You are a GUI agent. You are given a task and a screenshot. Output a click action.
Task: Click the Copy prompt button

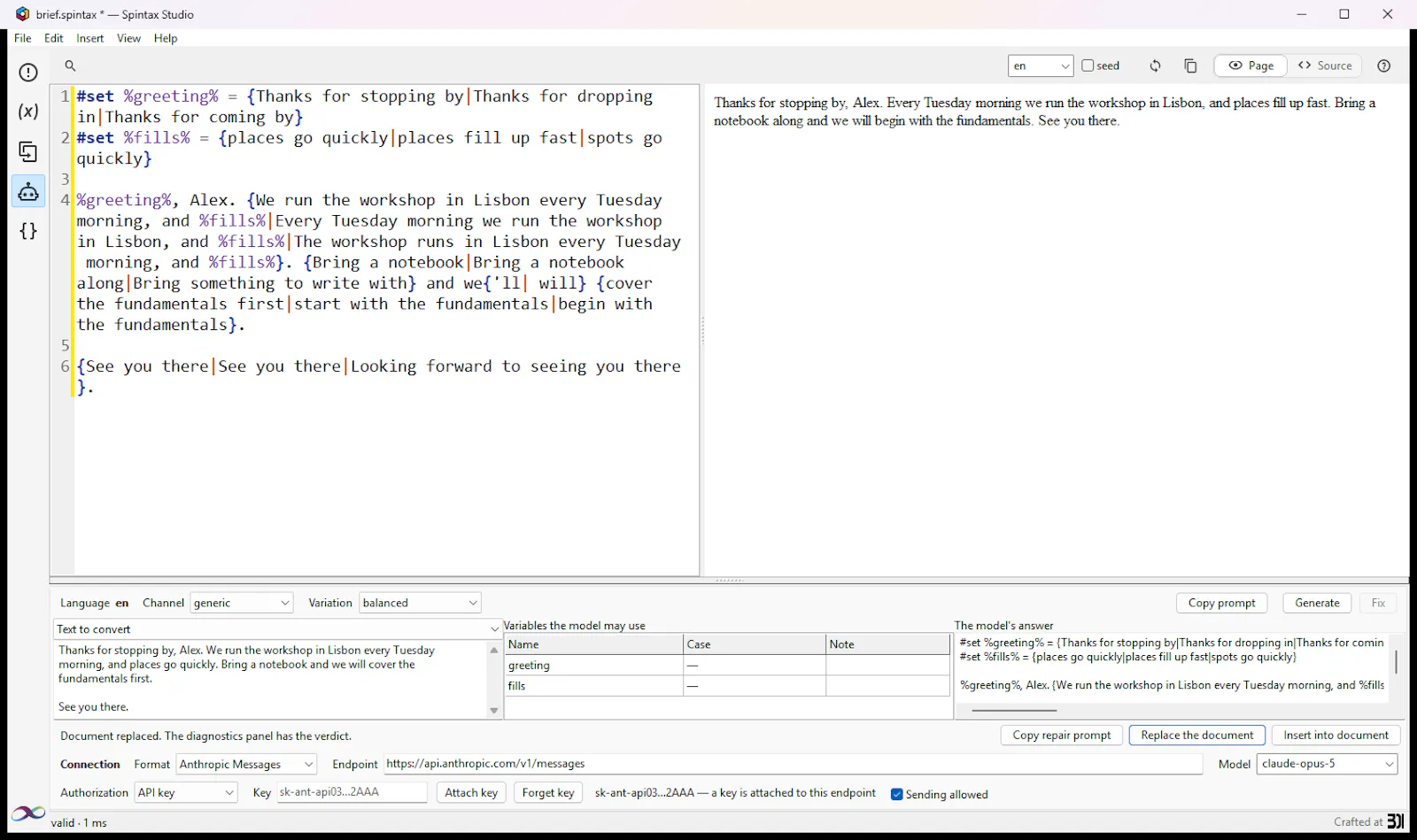click(1221, 603)
